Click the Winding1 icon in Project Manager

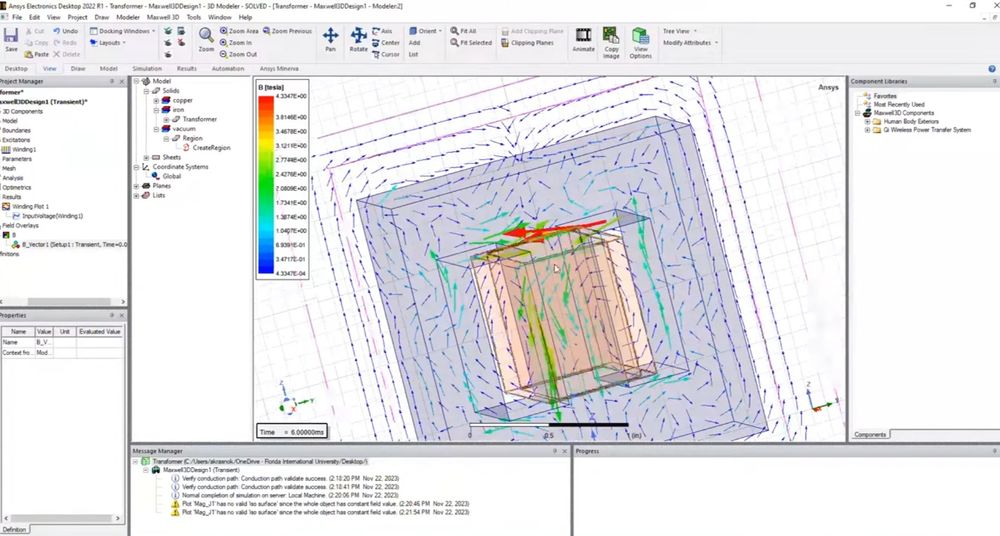tap(6, 149)
